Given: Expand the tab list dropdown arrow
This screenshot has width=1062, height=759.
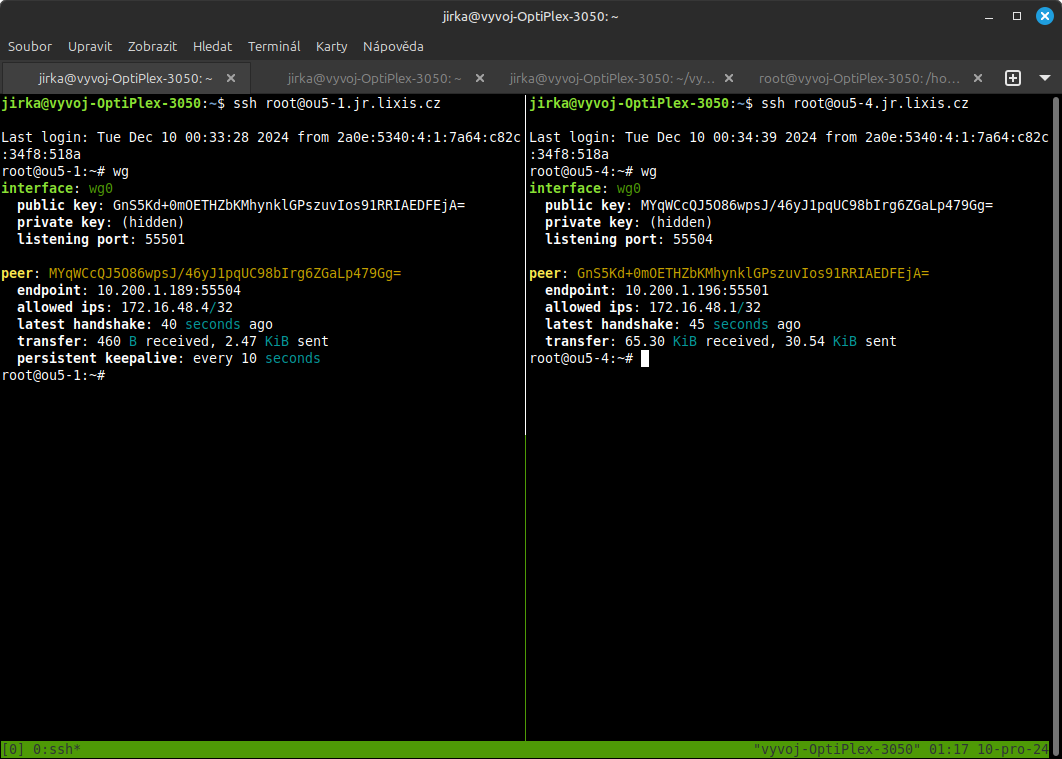Looking at the screenshot, I should click(1045, 78).
